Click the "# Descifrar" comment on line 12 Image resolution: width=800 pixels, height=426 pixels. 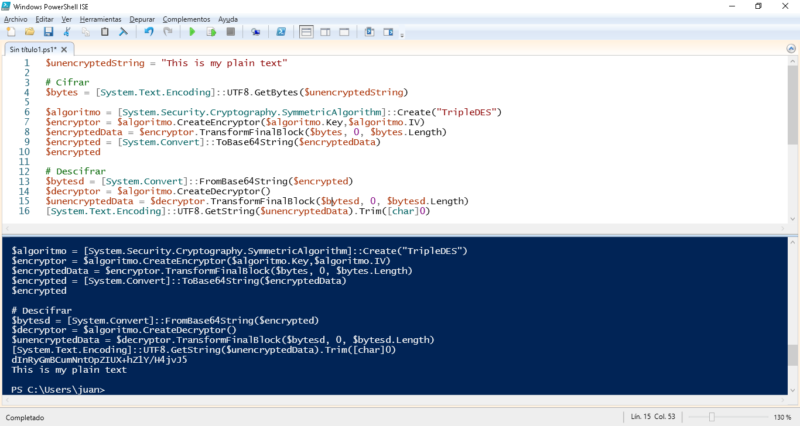(76, 171)
